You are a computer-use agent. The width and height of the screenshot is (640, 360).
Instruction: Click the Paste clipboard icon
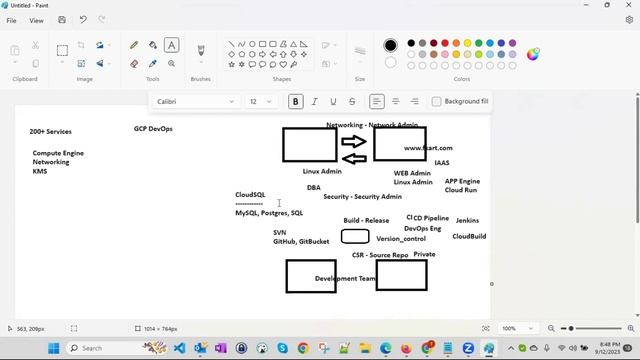15,50
